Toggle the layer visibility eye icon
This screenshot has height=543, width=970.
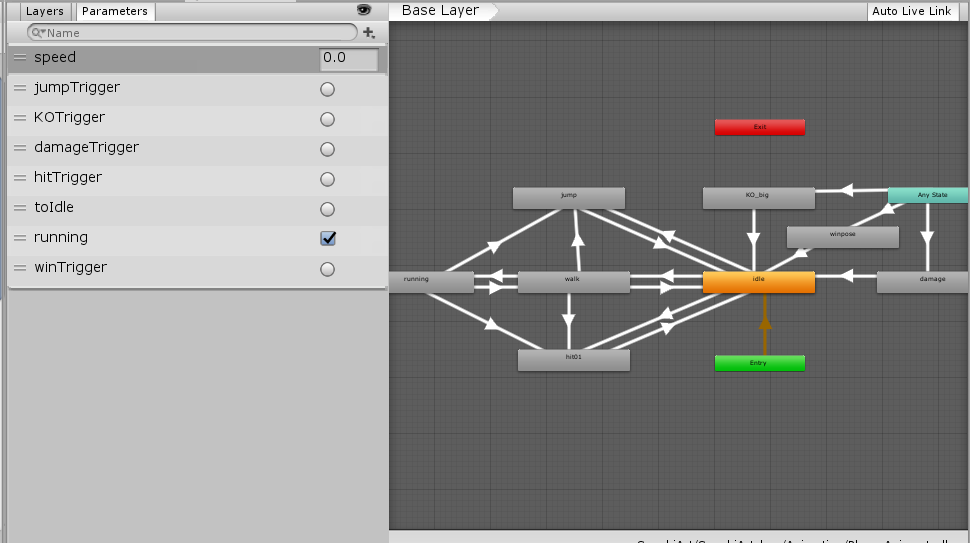(x=364, y=10)
